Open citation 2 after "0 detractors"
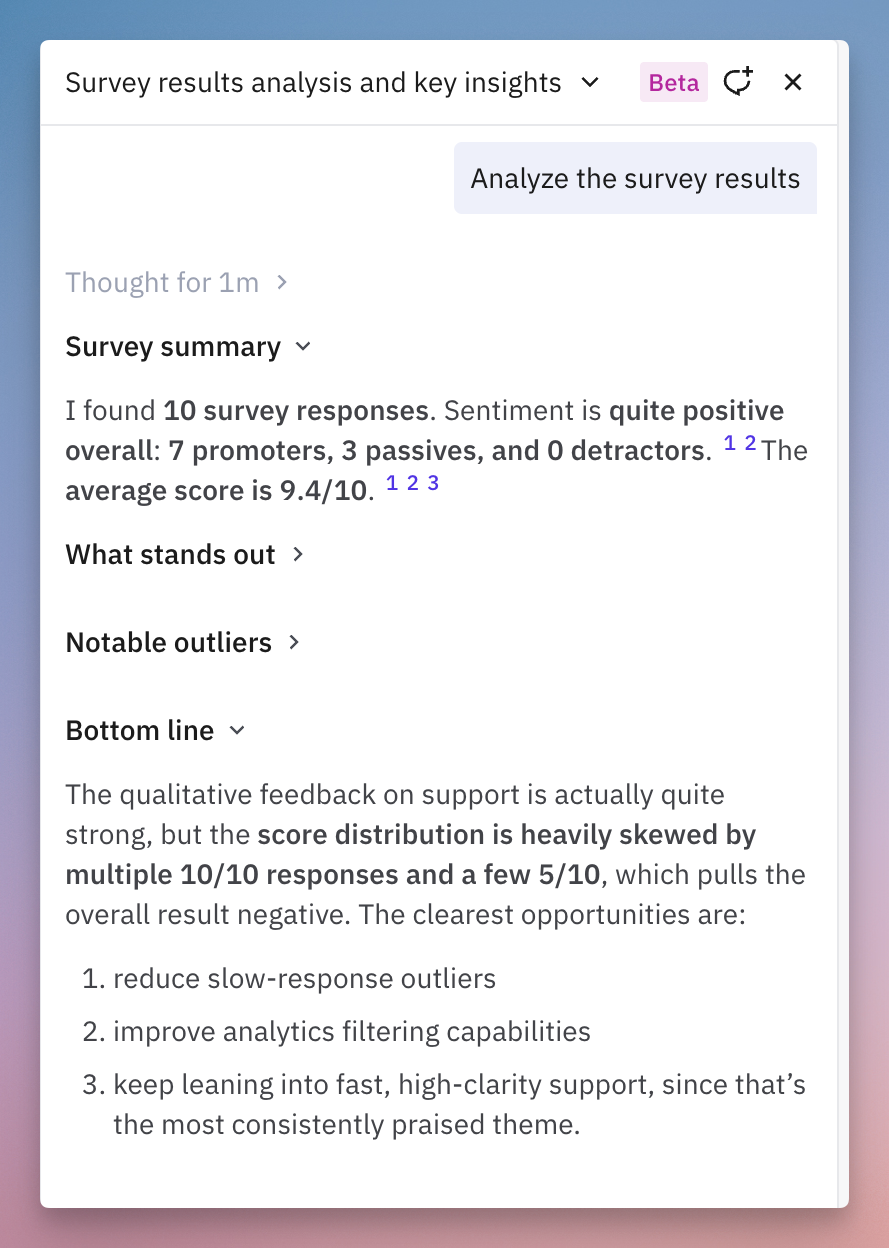Viewport: 889px width, 1248px height. pos(750,443)
